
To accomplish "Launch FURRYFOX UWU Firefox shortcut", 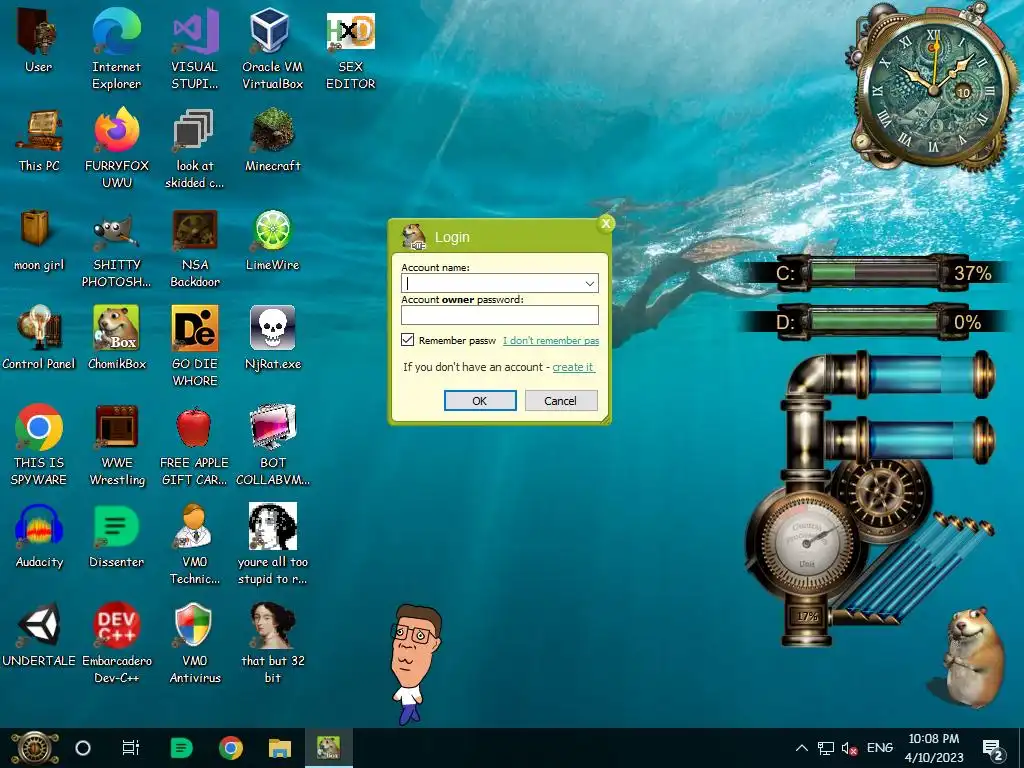I will click(117, 148).
